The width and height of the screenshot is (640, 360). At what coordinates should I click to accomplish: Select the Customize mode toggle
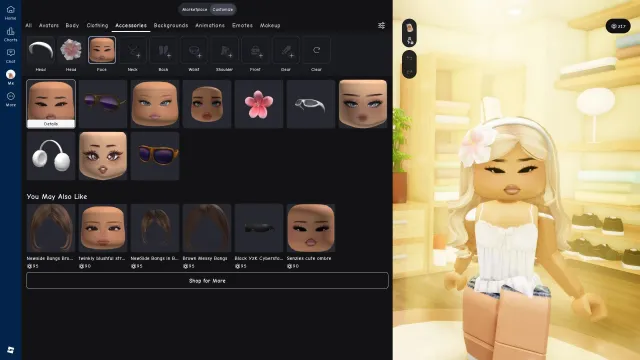pyautogui.click(x=223, y=9)
